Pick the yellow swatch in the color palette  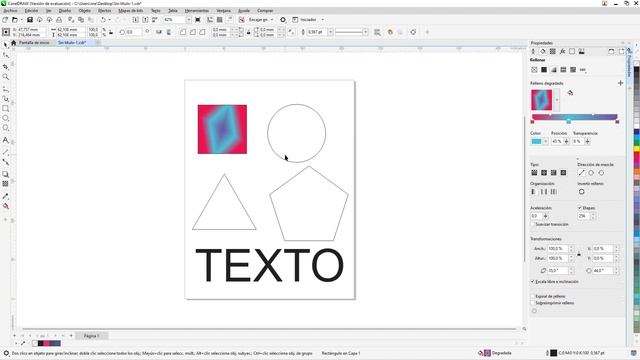(636, 149)
